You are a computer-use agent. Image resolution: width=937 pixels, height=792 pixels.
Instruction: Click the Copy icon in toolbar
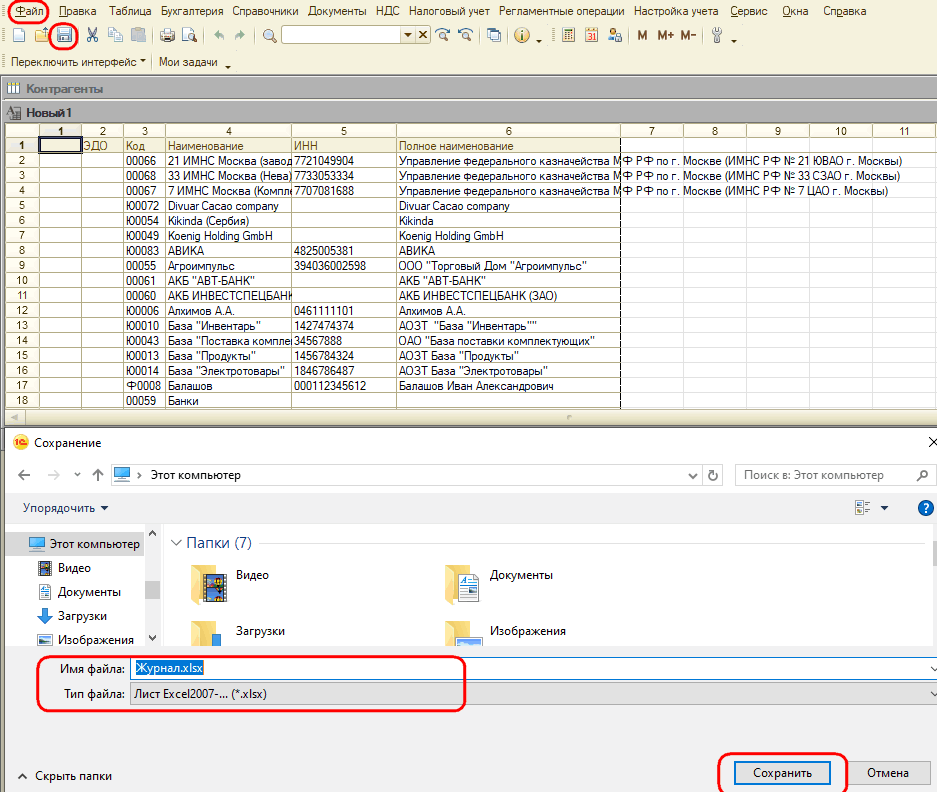[115, 35]
